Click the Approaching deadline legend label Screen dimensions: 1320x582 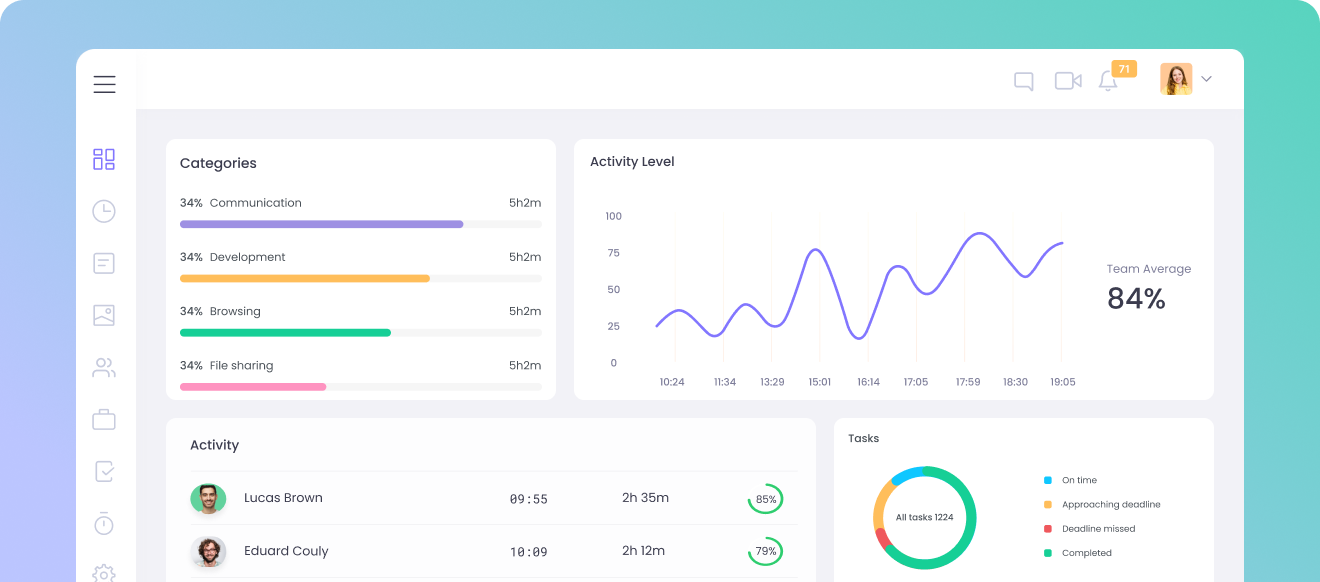(1111, 505)
